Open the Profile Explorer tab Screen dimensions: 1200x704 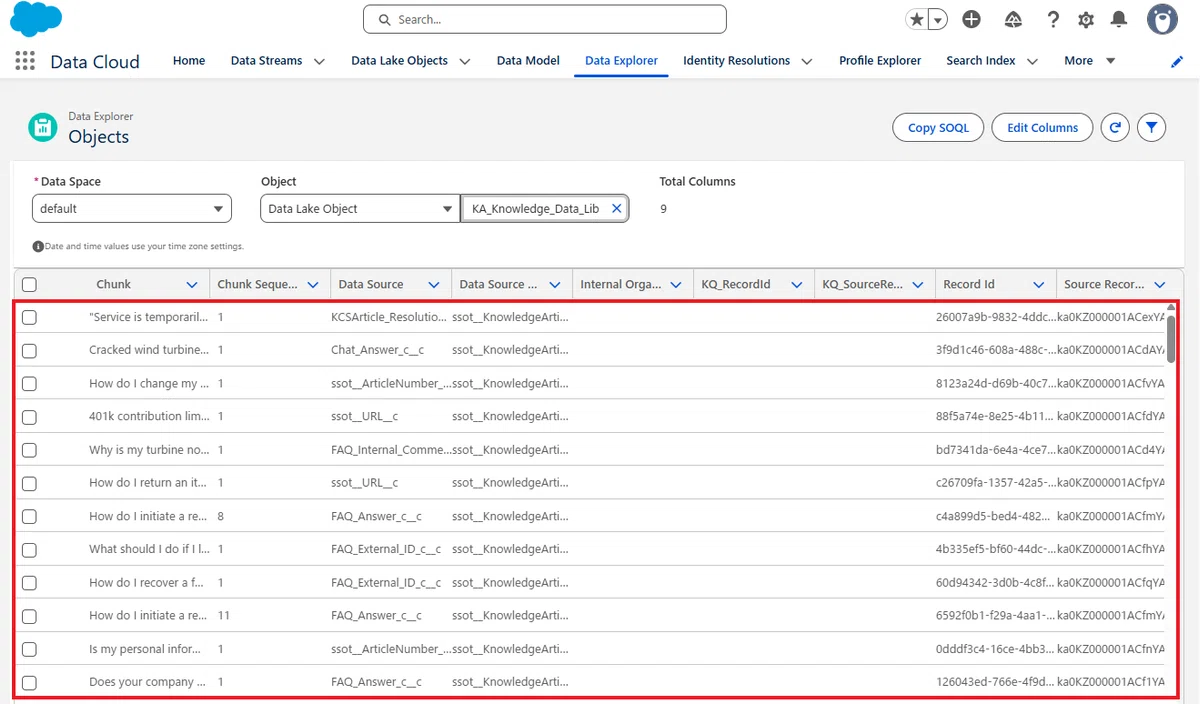click(880, 60)
